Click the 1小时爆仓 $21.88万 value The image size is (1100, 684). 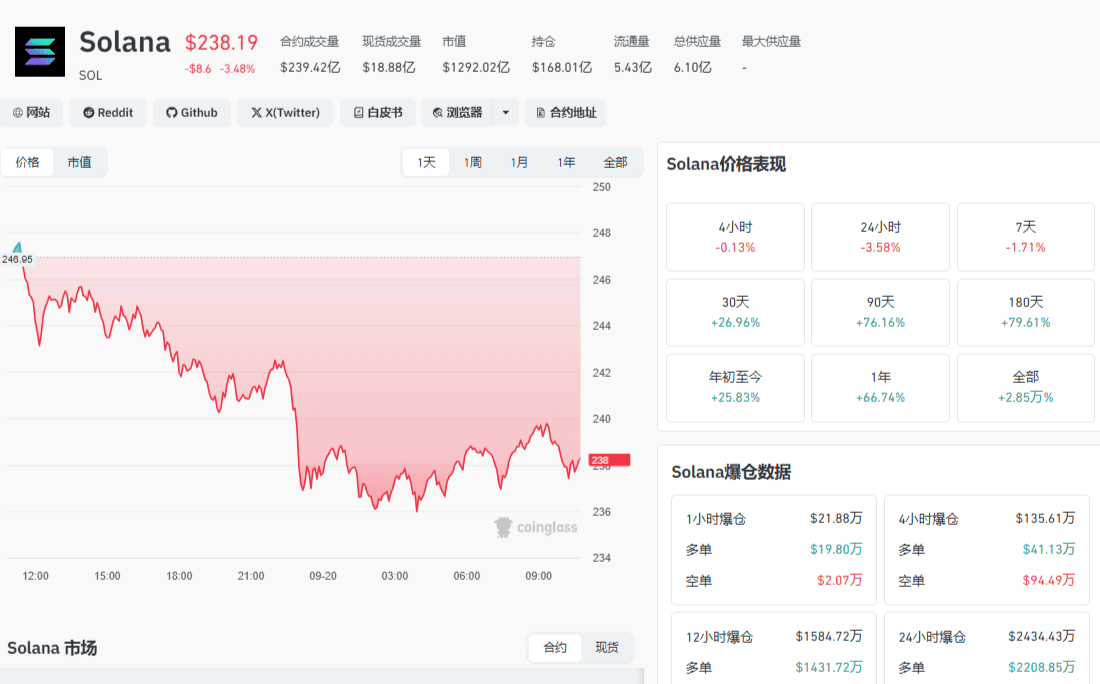pyautogui.click(x=836, y=518)
